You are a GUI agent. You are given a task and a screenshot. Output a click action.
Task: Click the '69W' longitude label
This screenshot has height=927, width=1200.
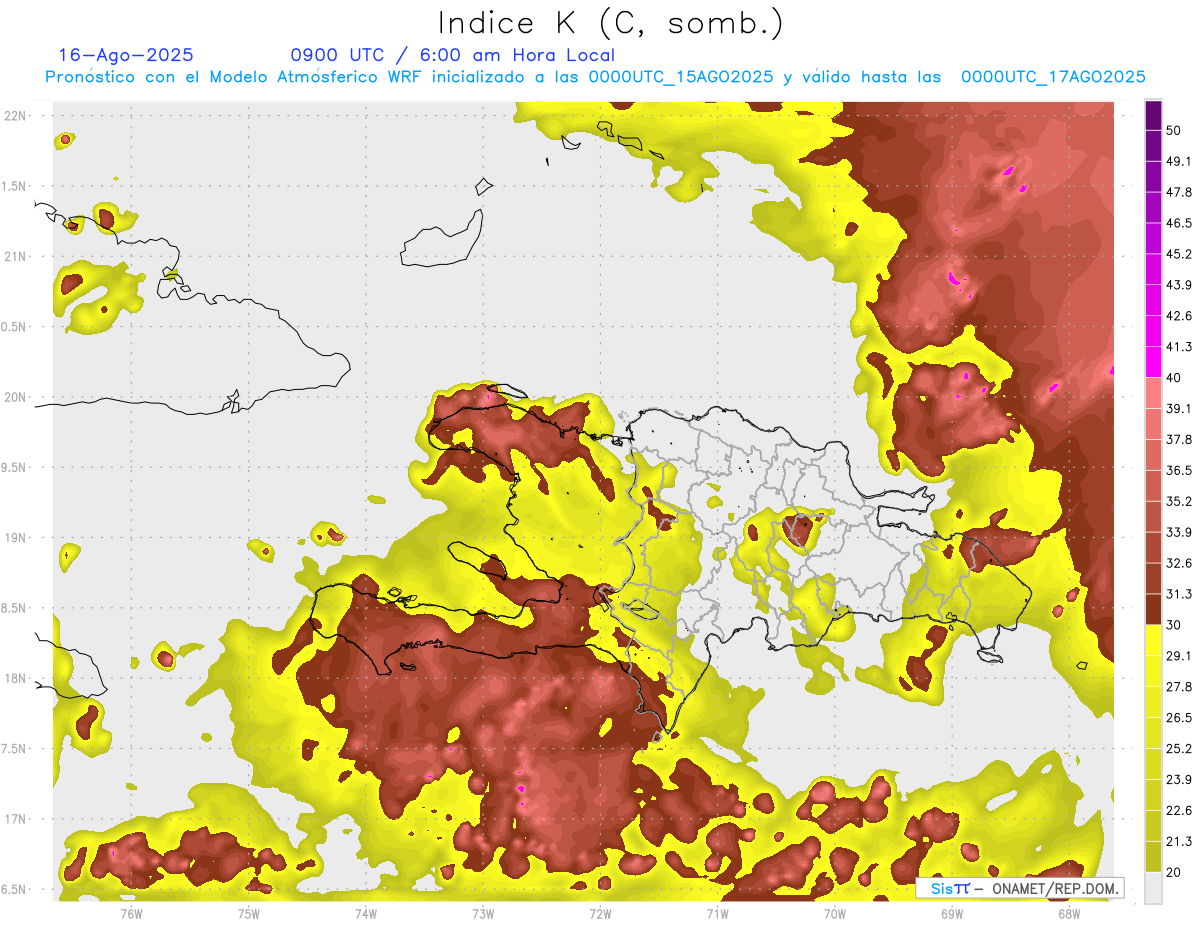click(951, 913)
